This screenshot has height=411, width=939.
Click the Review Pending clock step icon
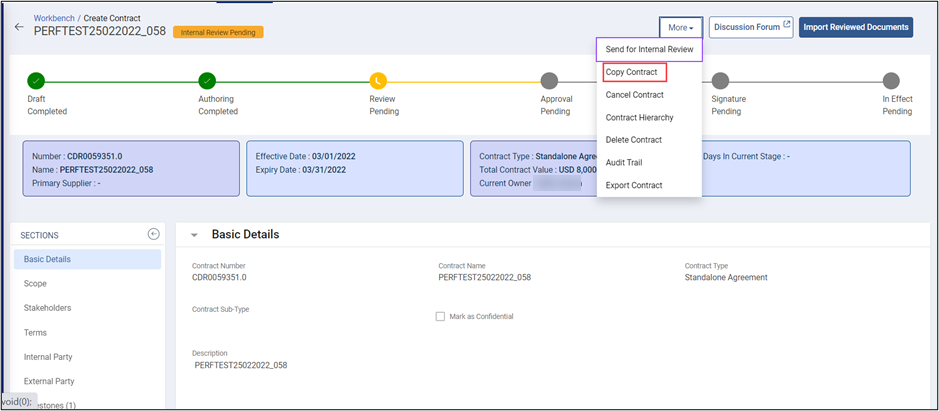pyautogui.click(x=378, y=81)
